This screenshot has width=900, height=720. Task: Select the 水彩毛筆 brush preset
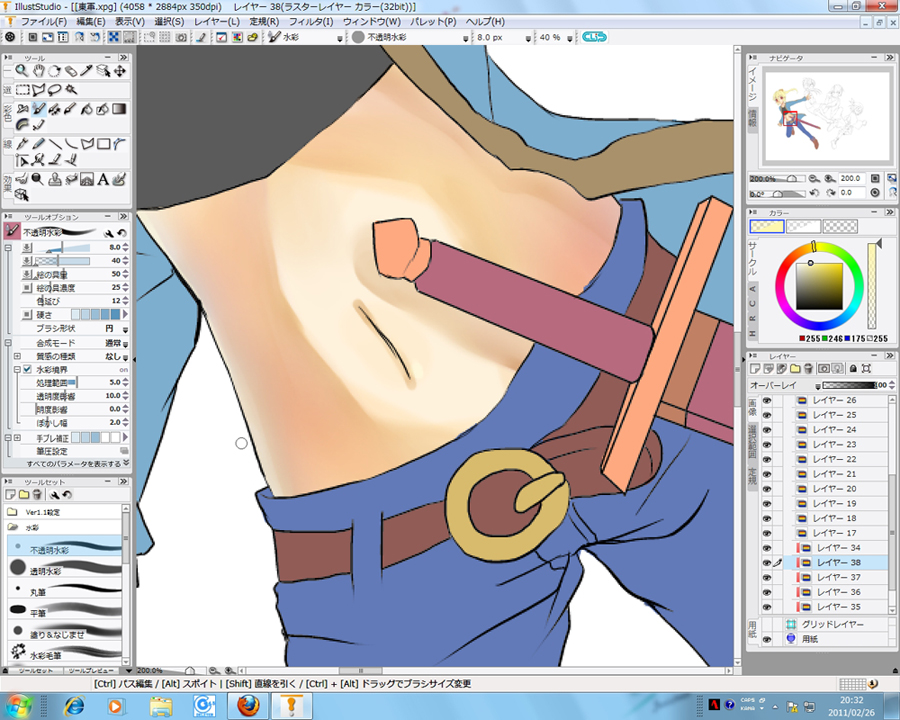click(x=64, y=652)
